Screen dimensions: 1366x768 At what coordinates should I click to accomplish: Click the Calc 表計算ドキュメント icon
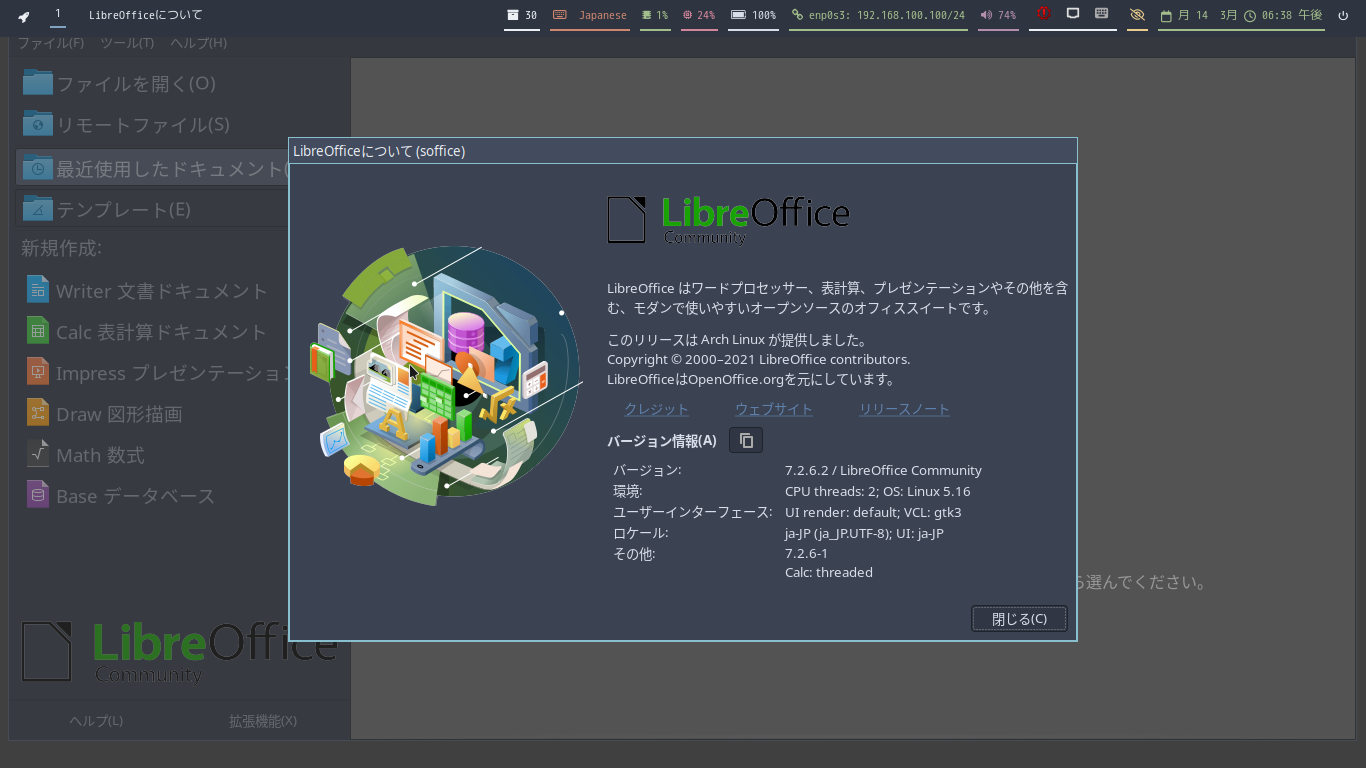tap(38, 331)
